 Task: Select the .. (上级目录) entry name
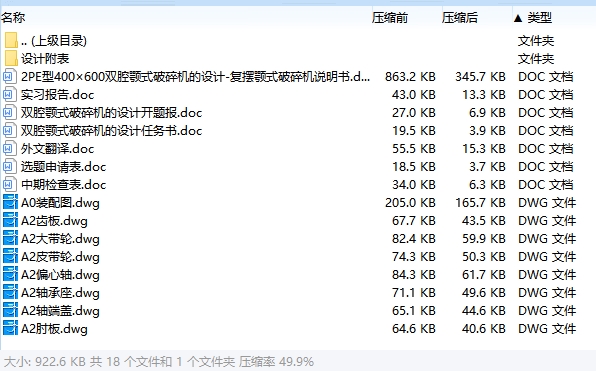54,40
